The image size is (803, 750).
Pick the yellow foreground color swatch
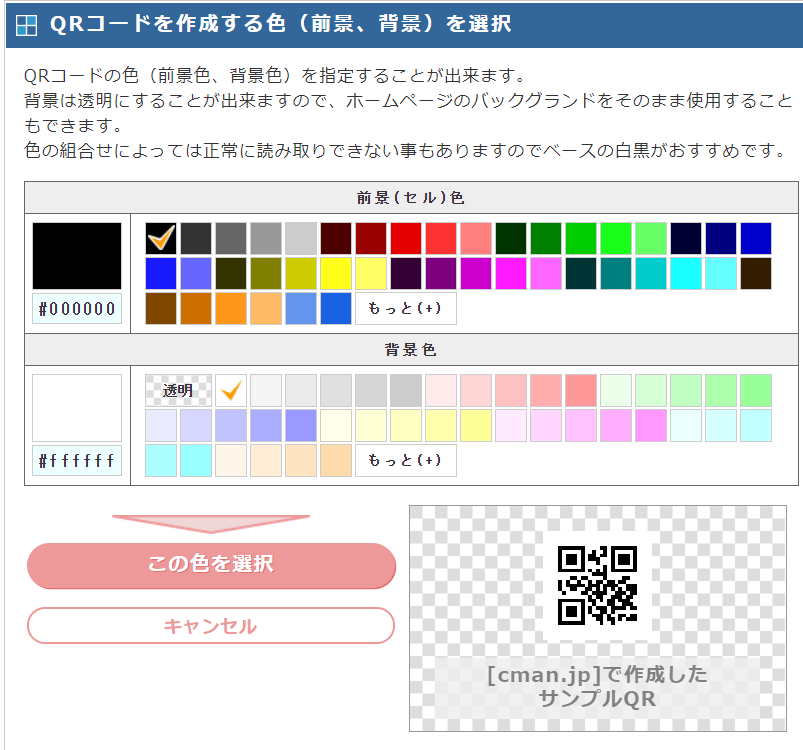(336, 273)
